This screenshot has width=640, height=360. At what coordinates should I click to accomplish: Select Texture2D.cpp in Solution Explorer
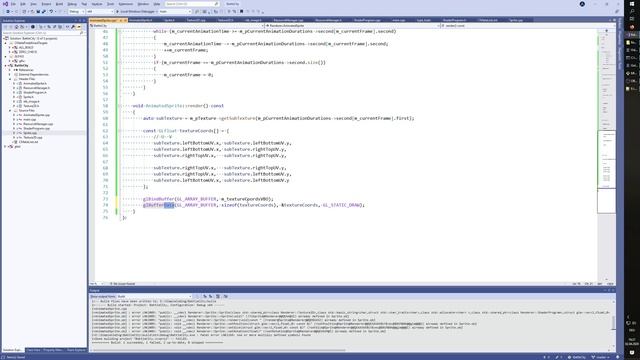[x=33, y=137]
